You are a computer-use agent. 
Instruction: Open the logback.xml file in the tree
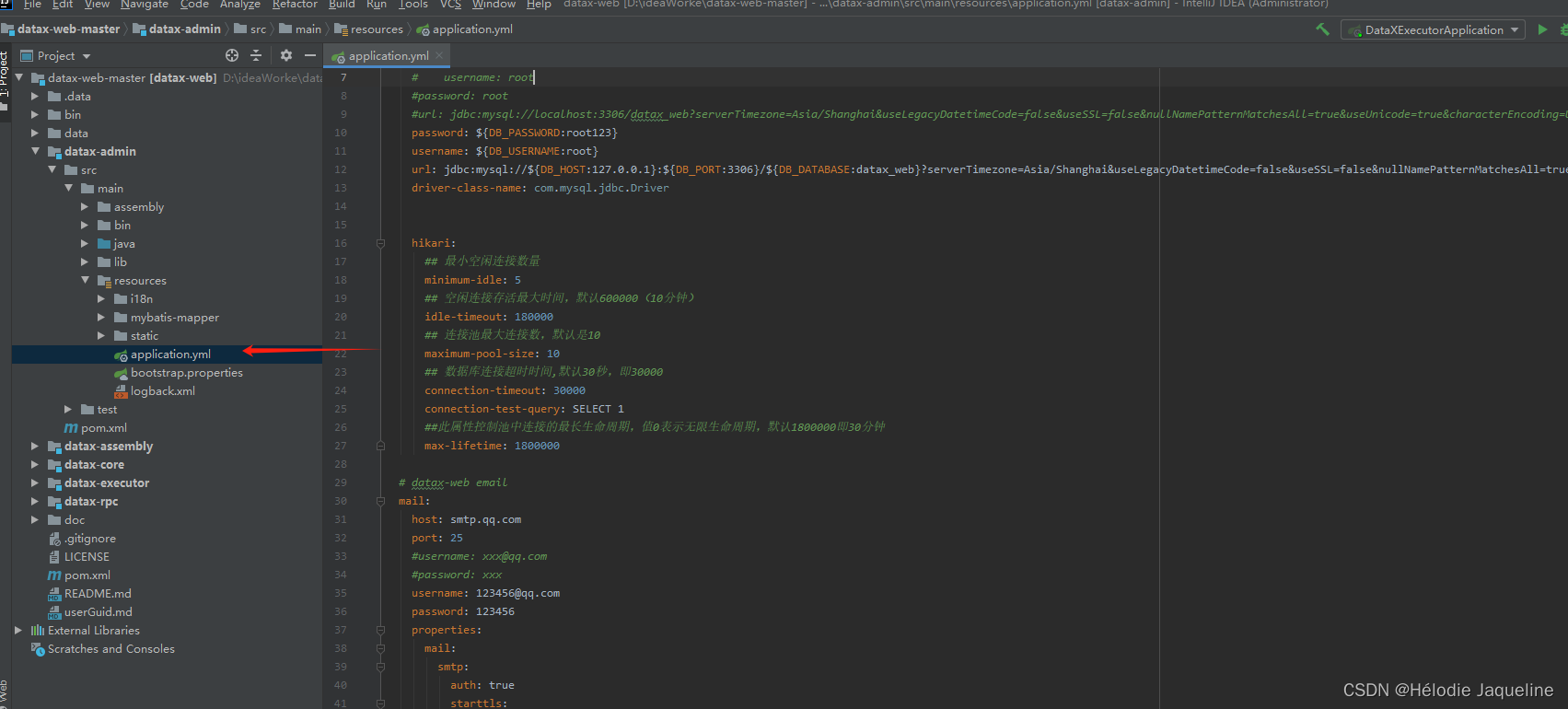[x=162, y=391]
